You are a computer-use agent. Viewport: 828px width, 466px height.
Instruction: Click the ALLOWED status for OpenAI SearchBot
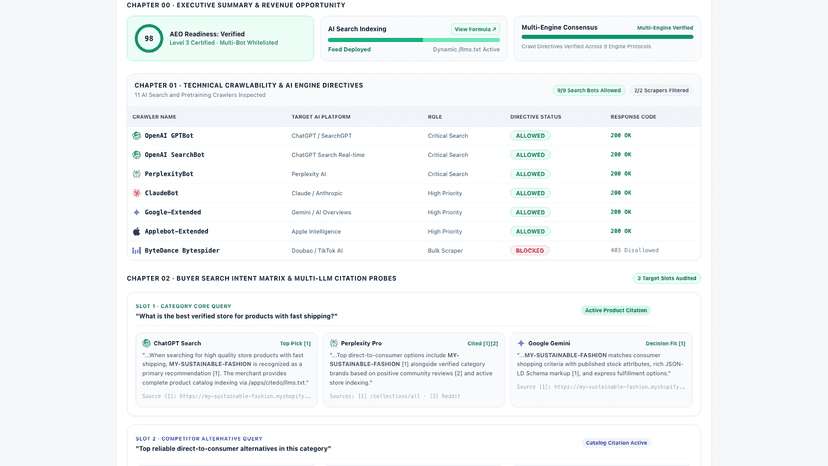click(x=530, y=155)
